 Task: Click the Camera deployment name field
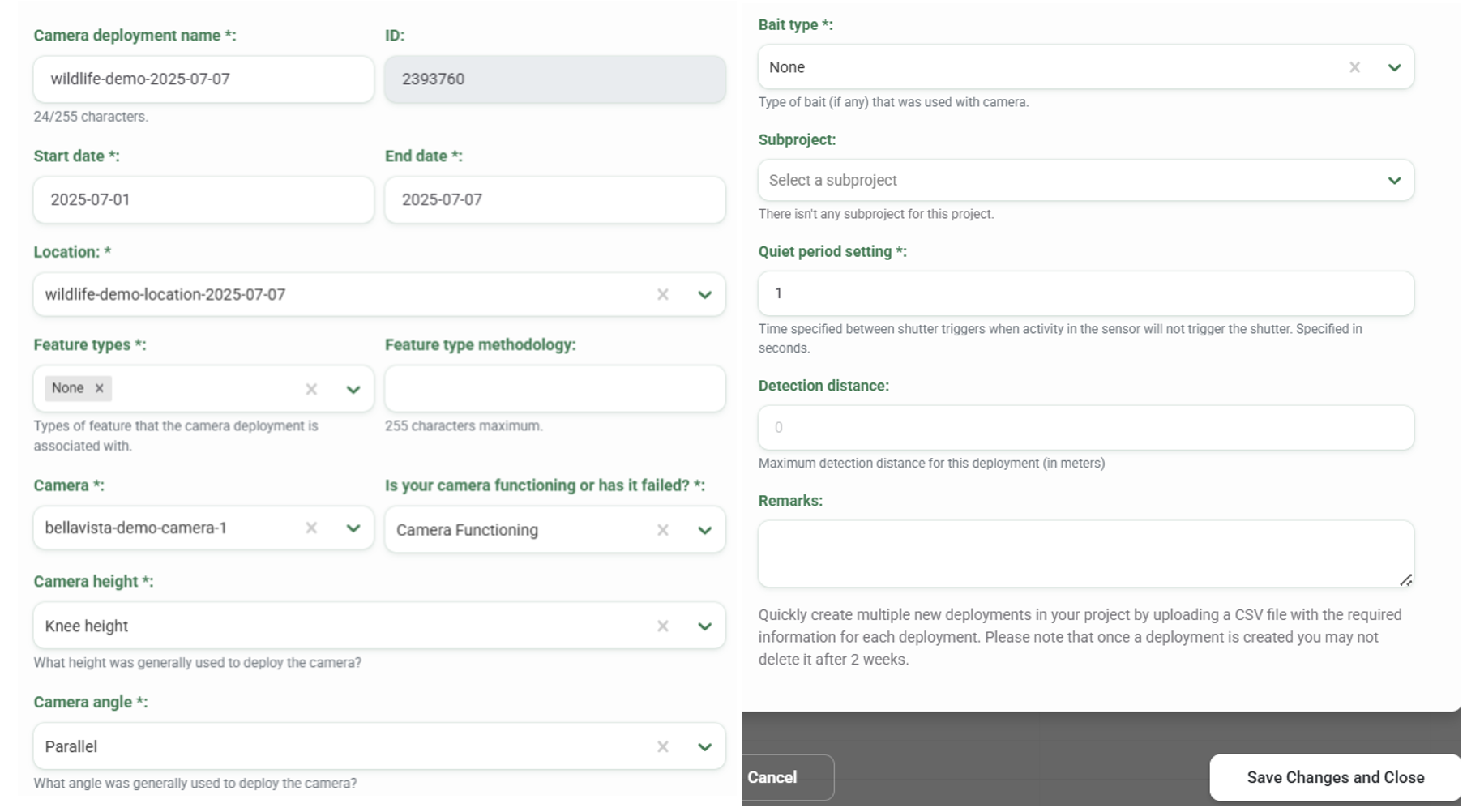[x=203, y=79]
